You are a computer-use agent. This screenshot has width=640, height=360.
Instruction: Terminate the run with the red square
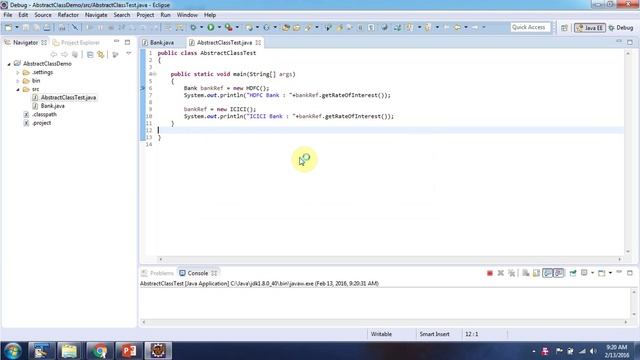click(490, 273)
